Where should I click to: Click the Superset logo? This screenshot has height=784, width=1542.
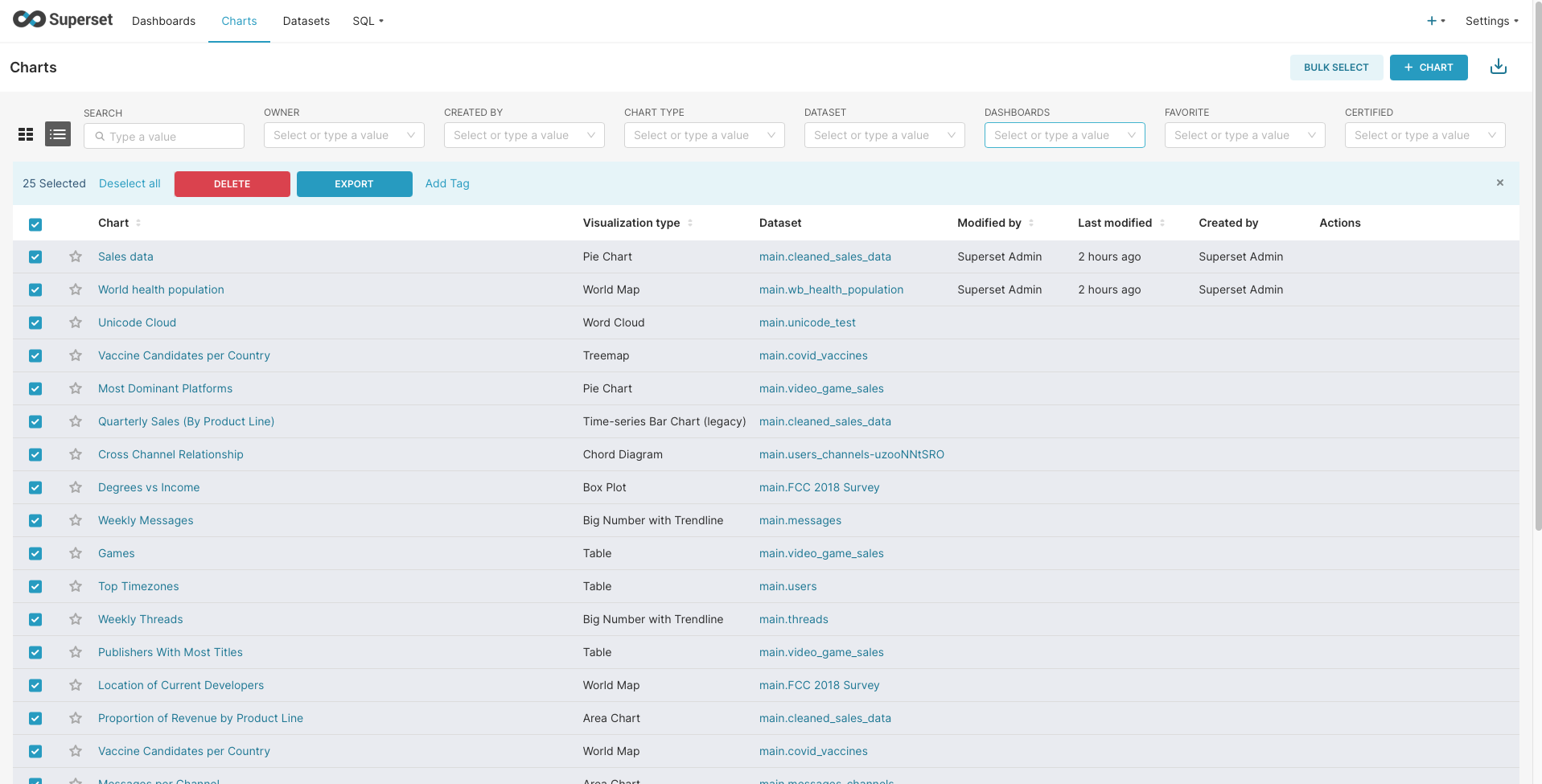tap(63, 20)
